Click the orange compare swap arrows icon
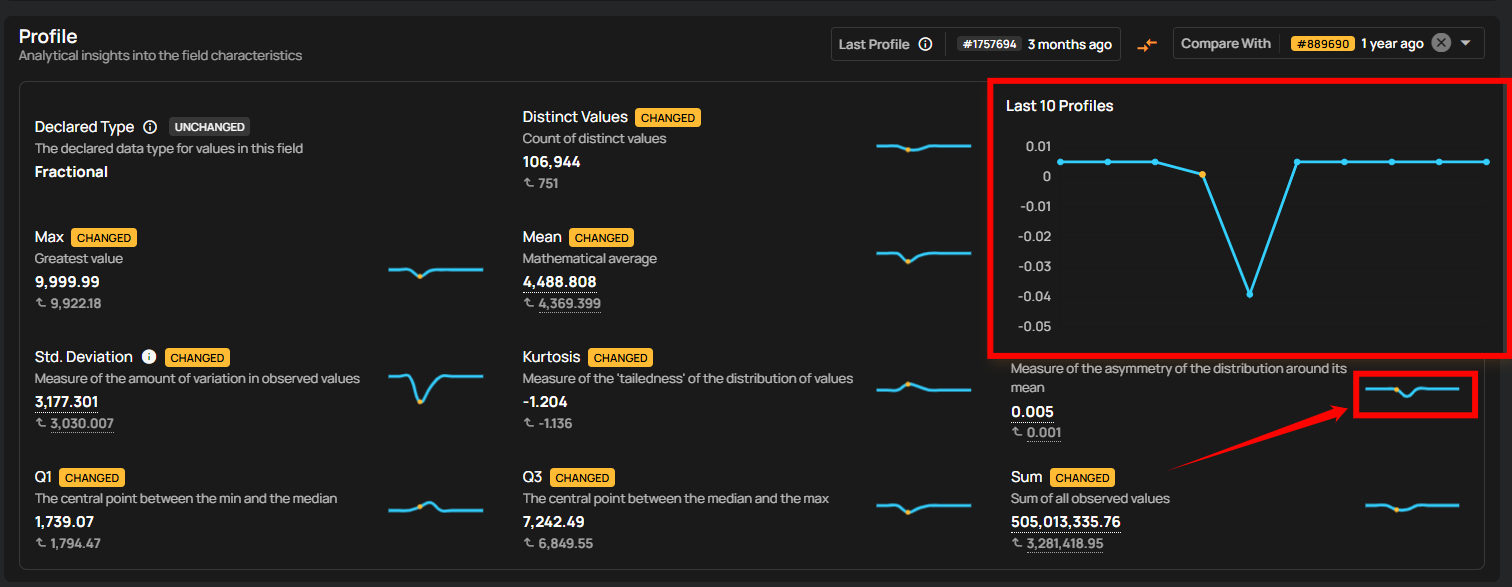The image size is (1512, 587). coord(1146,44)
